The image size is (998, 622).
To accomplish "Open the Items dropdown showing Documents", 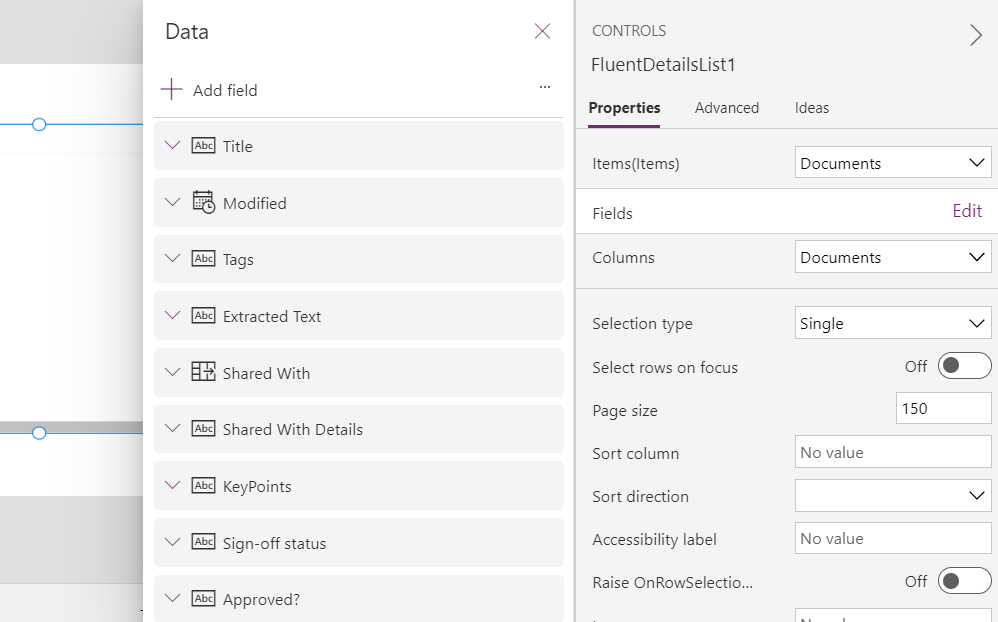I will 892,162.
